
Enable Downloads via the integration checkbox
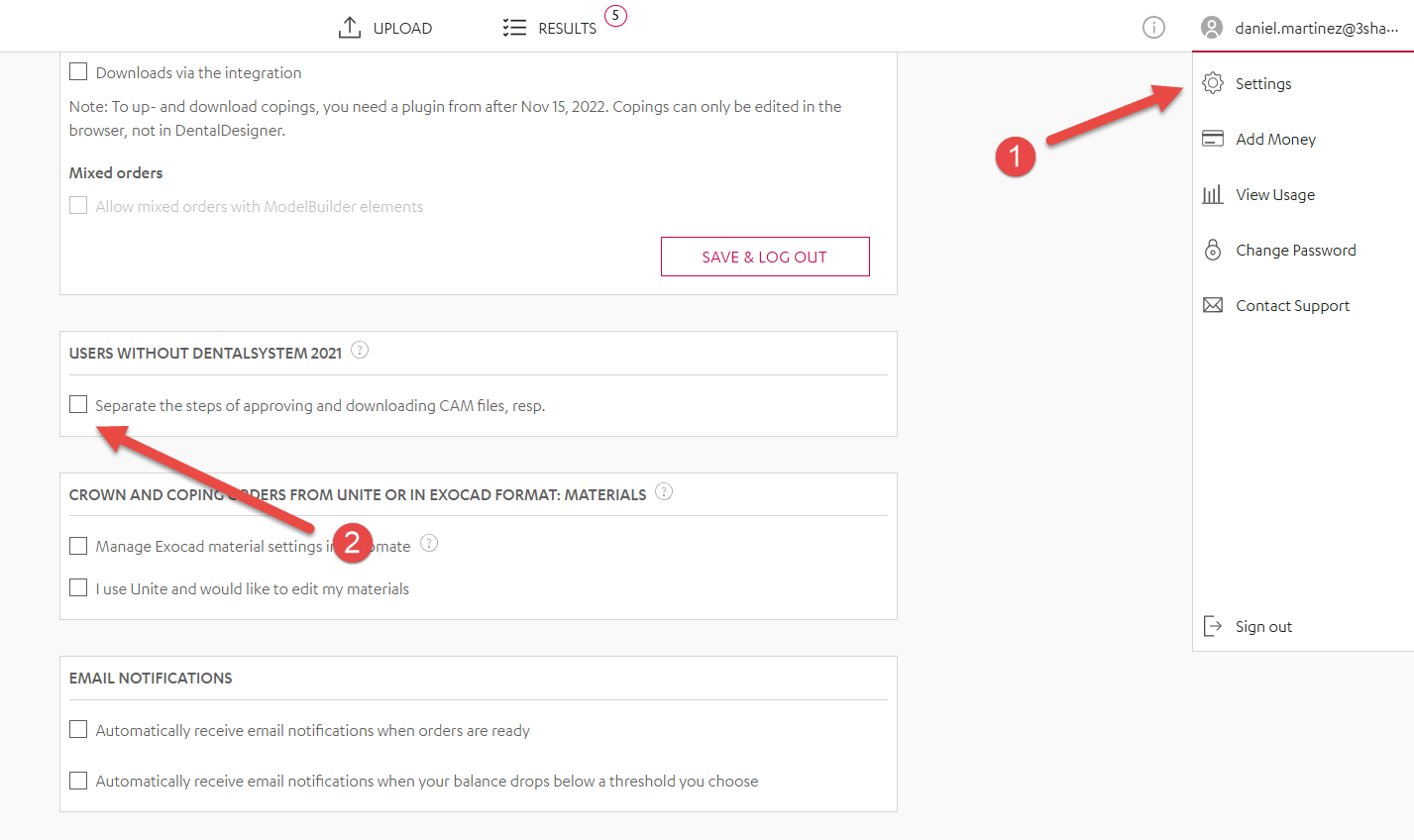pyautogui.click(x=78, y=72)
